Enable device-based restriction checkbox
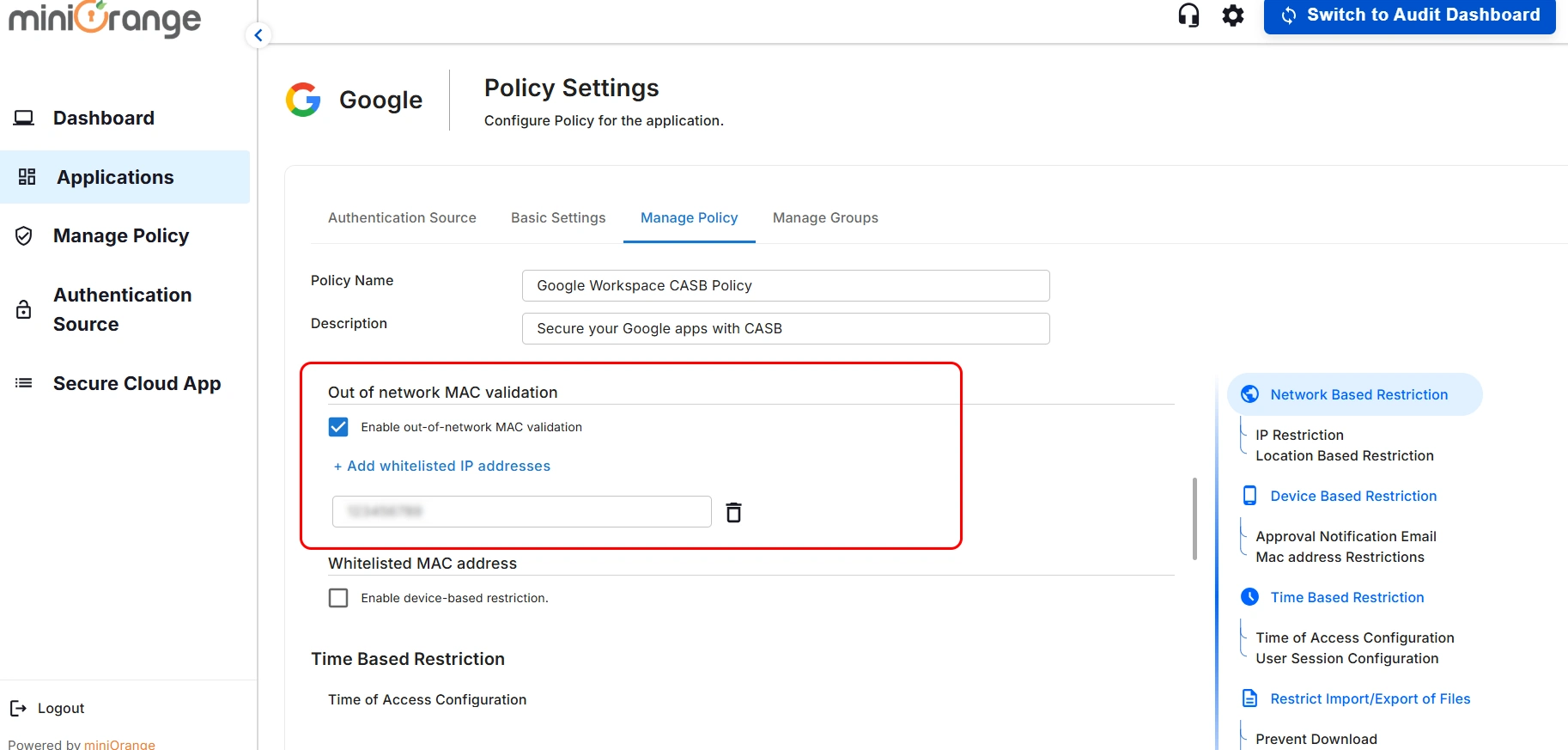Viewport: 1568px width, 750px height. 338,598
